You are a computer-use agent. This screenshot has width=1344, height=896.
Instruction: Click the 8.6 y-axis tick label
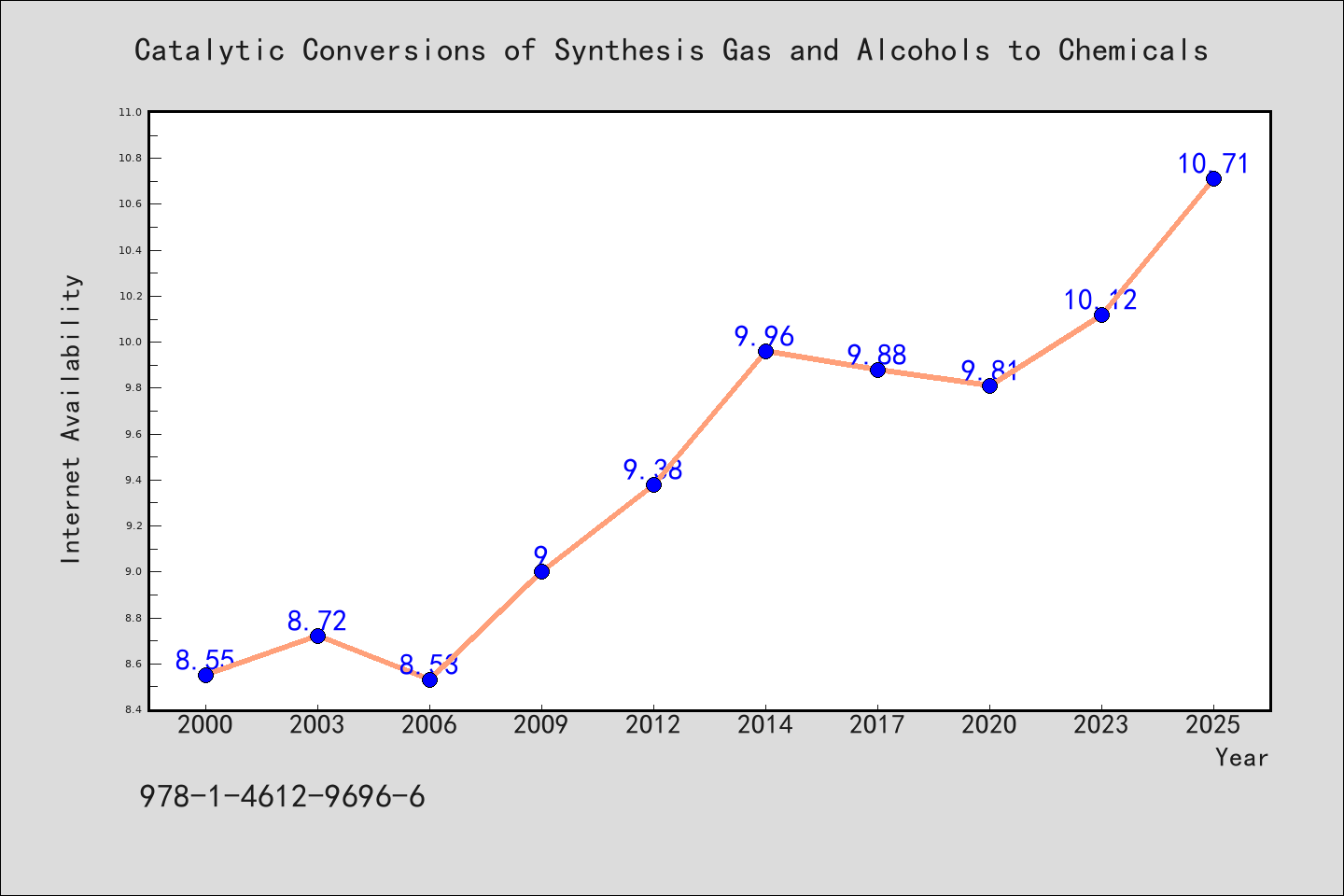pos(133,664)
